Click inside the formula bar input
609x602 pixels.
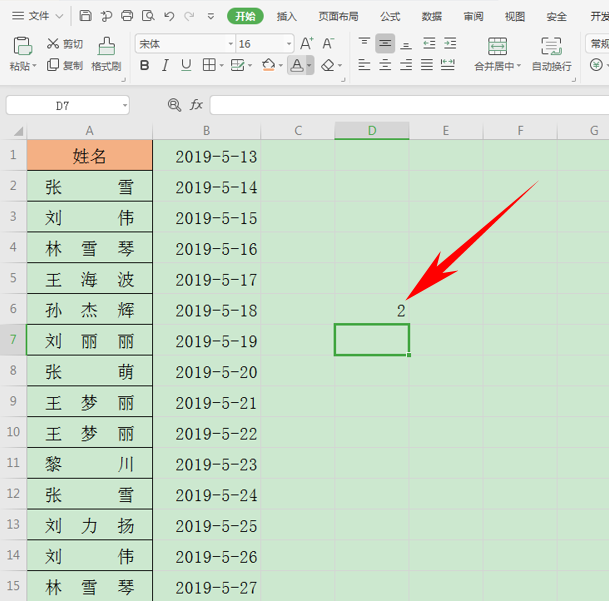pyautogui.click(x=409, y=105)
